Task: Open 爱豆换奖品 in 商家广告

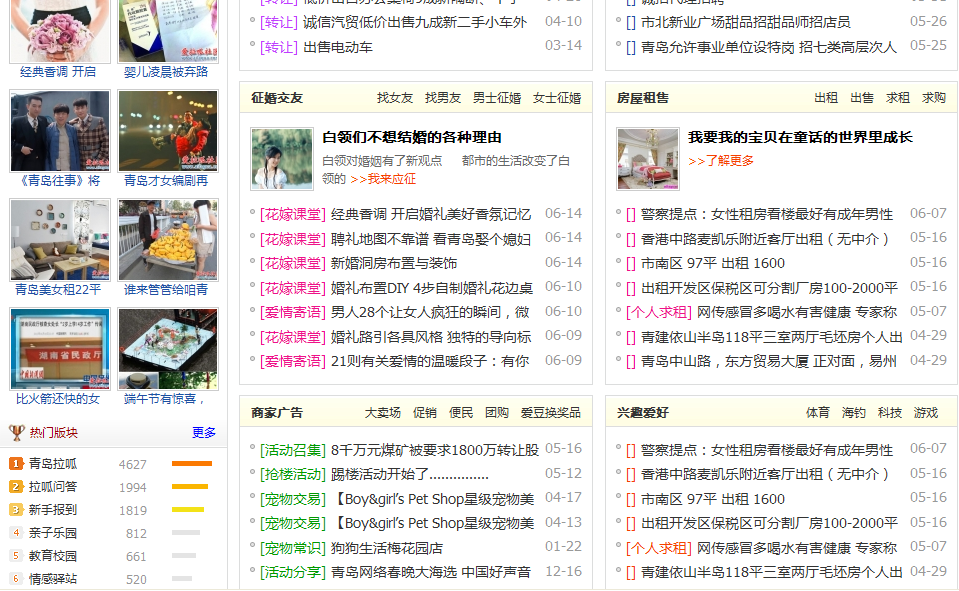Action: 551,413
